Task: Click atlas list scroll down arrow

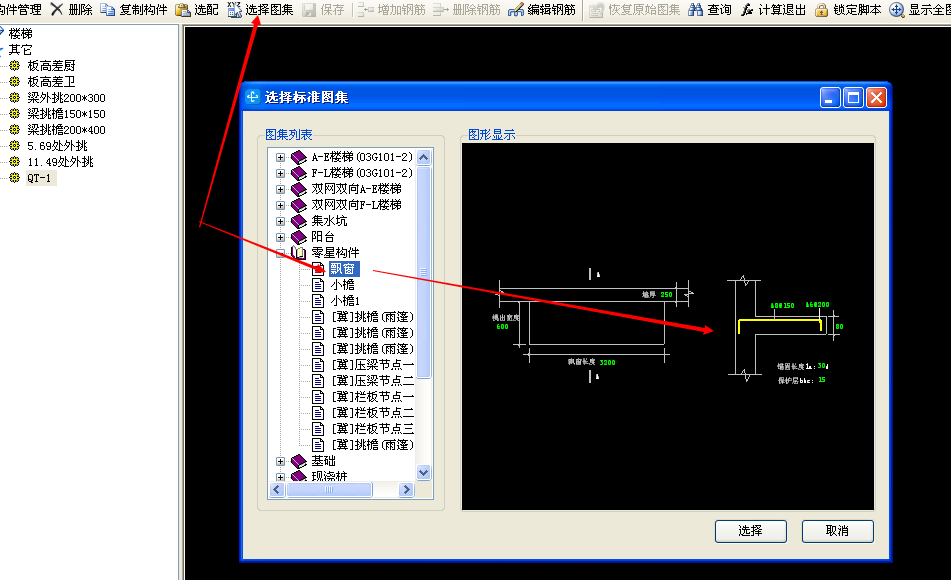Action: 423,472
